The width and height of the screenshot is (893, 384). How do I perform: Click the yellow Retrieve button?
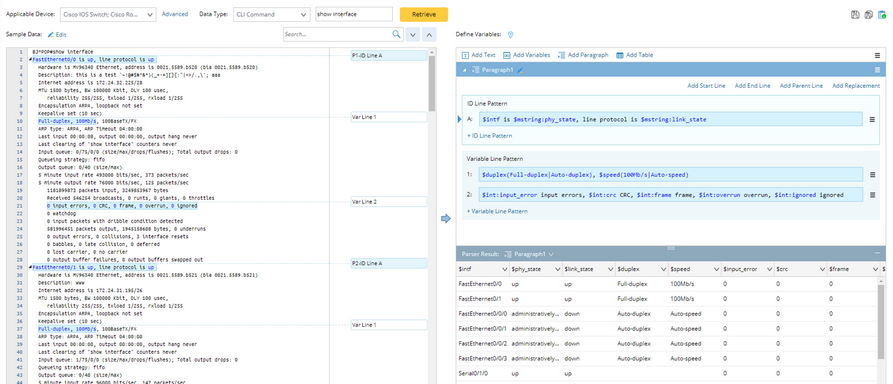424,14
